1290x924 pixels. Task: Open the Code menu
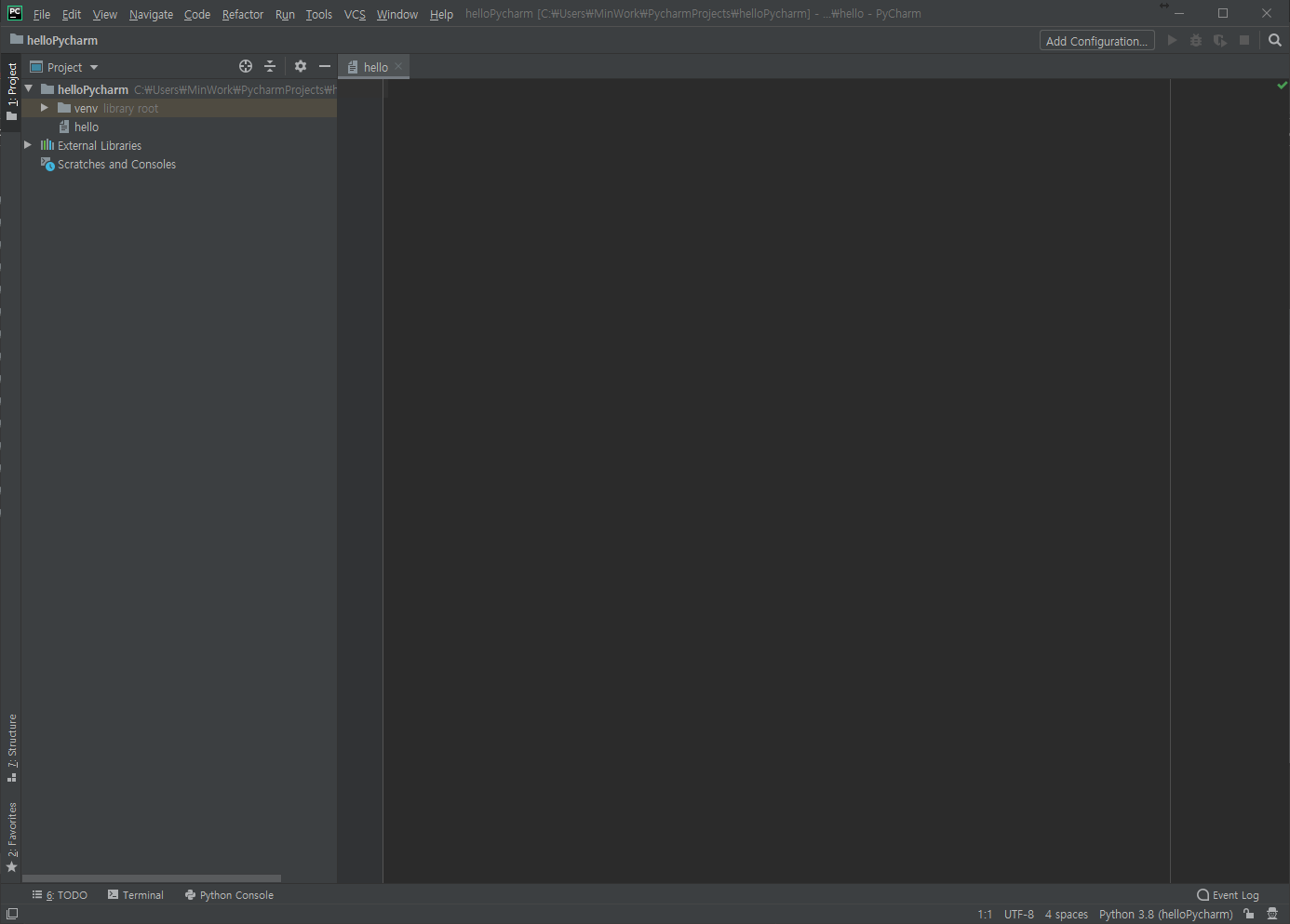(197, 14)
